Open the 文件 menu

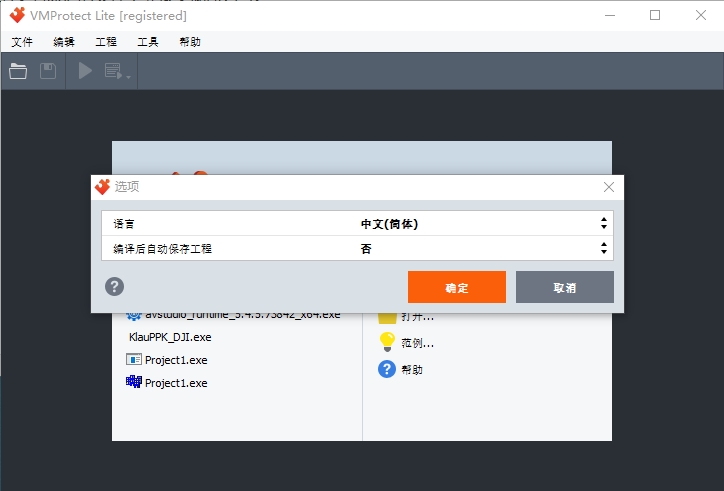pos(22,42)
